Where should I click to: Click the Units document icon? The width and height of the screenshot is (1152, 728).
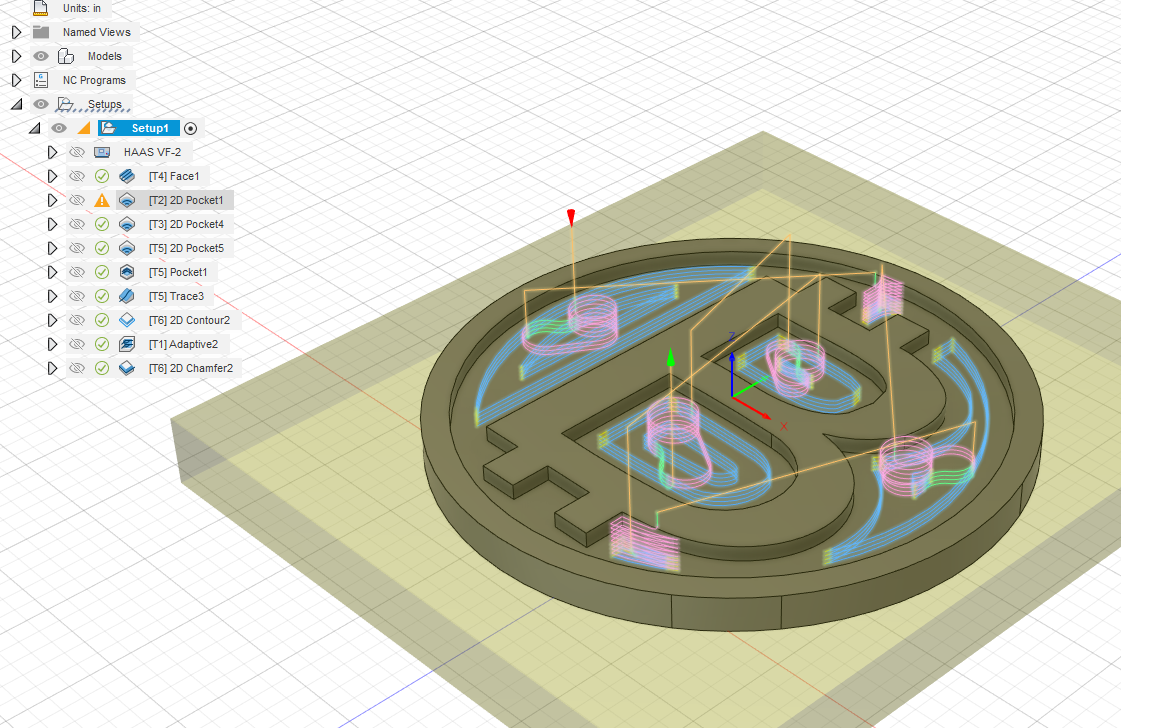(x=41, y=8)
